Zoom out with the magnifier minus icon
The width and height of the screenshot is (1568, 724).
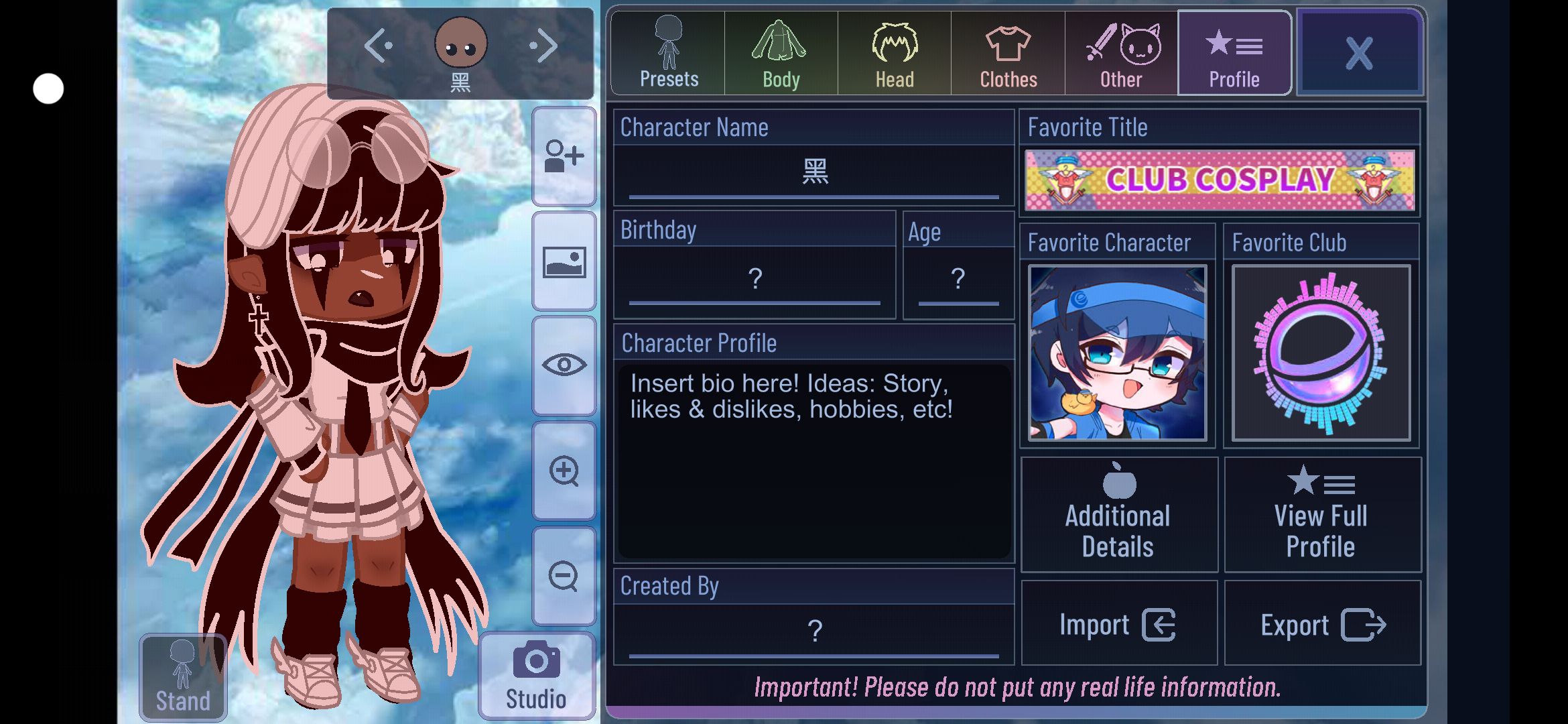click(564, 576)
